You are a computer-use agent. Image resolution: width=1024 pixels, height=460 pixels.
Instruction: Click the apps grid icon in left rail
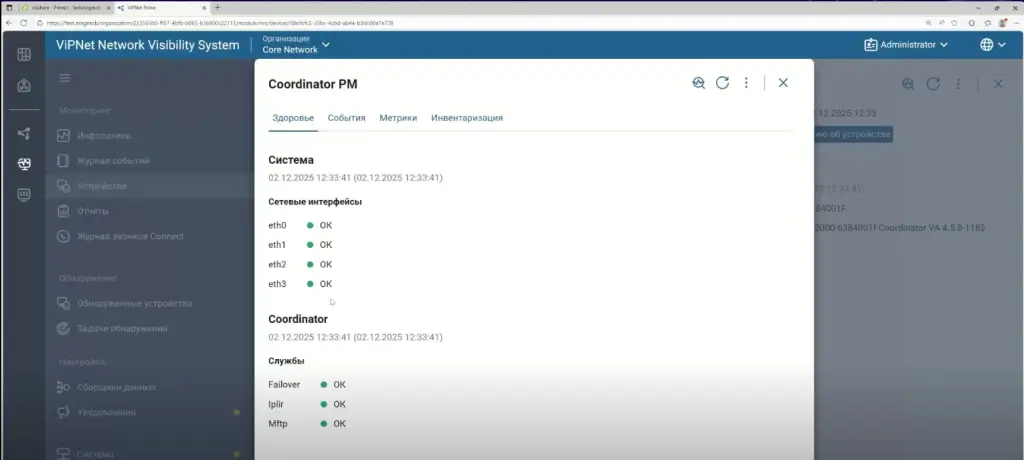(24, 54)
